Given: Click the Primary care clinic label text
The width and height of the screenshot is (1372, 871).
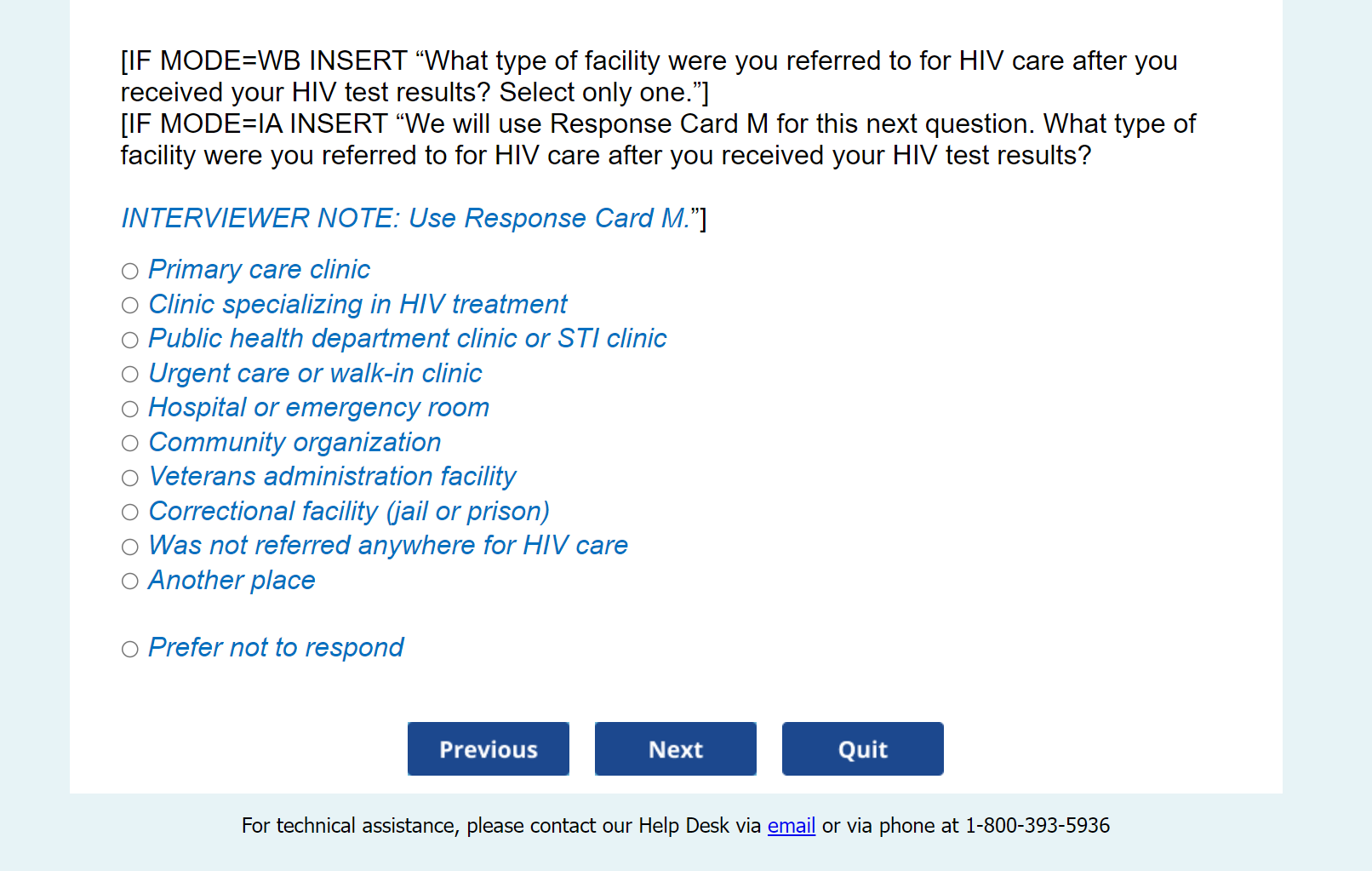Looking at the screenshot, I should (x=260, y=270).
